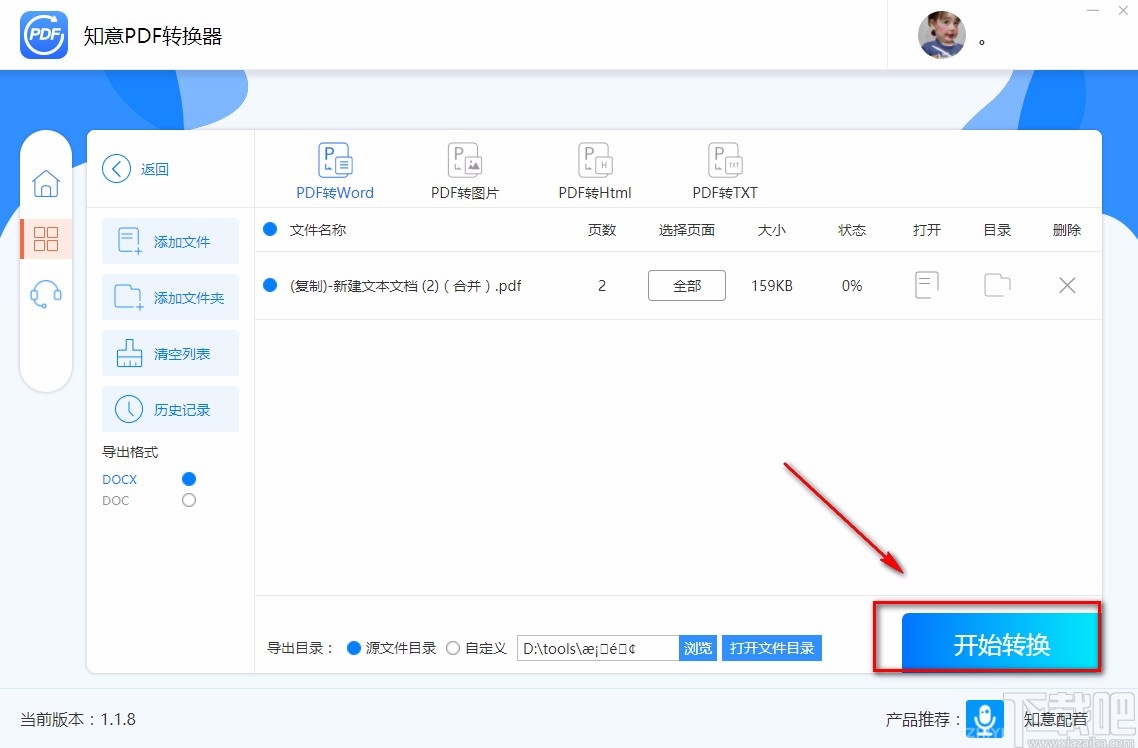Open the 全部 page selection control
1138x748 pixels.
[x=686, y=285]
